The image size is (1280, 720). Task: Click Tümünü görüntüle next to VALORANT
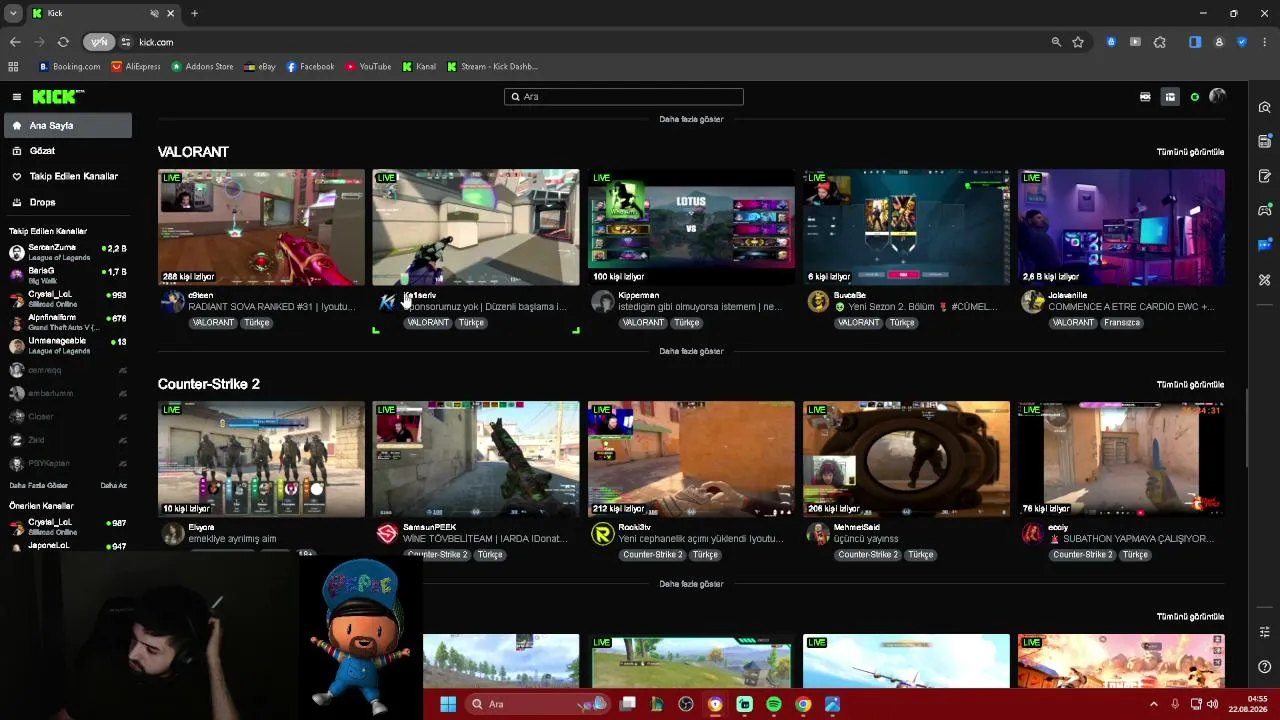pyautogui.click(x=1190, y=152)
